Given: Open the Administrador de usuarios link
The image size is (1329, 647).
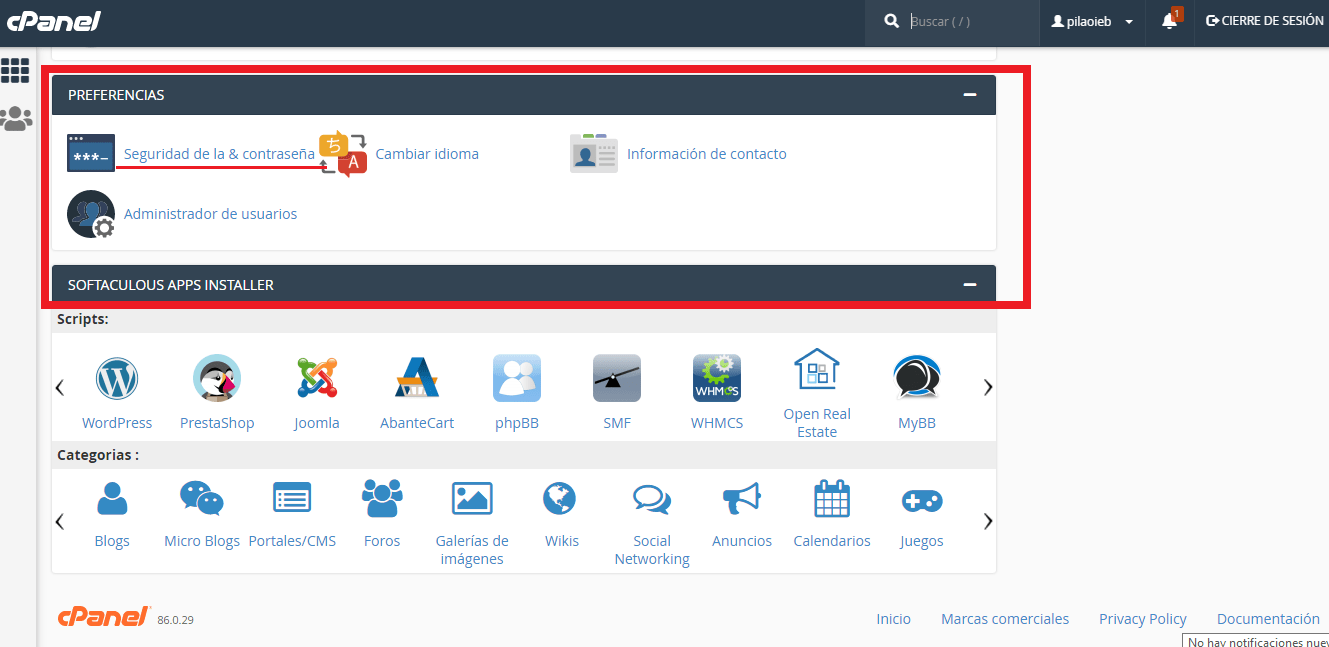Looking at the screenshot, I should pos(210,214).
